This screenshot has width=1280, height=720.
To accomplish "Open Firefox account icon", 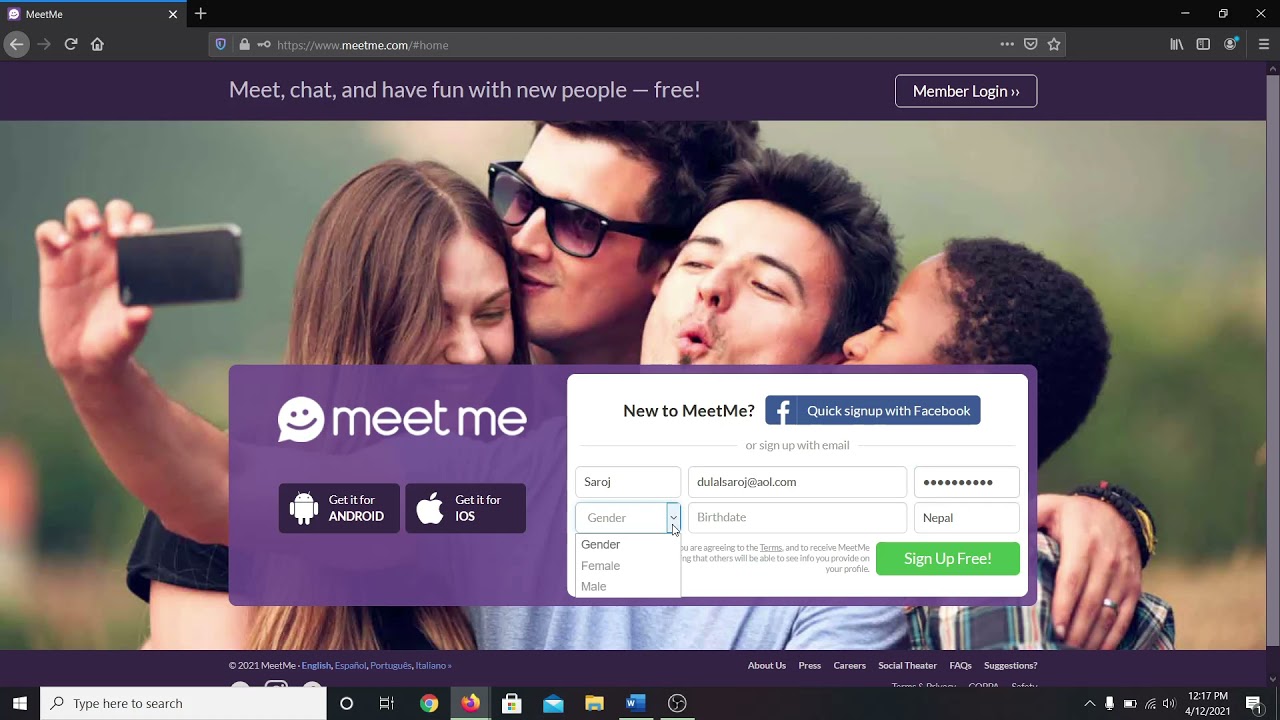I will tap(1231, 44).
